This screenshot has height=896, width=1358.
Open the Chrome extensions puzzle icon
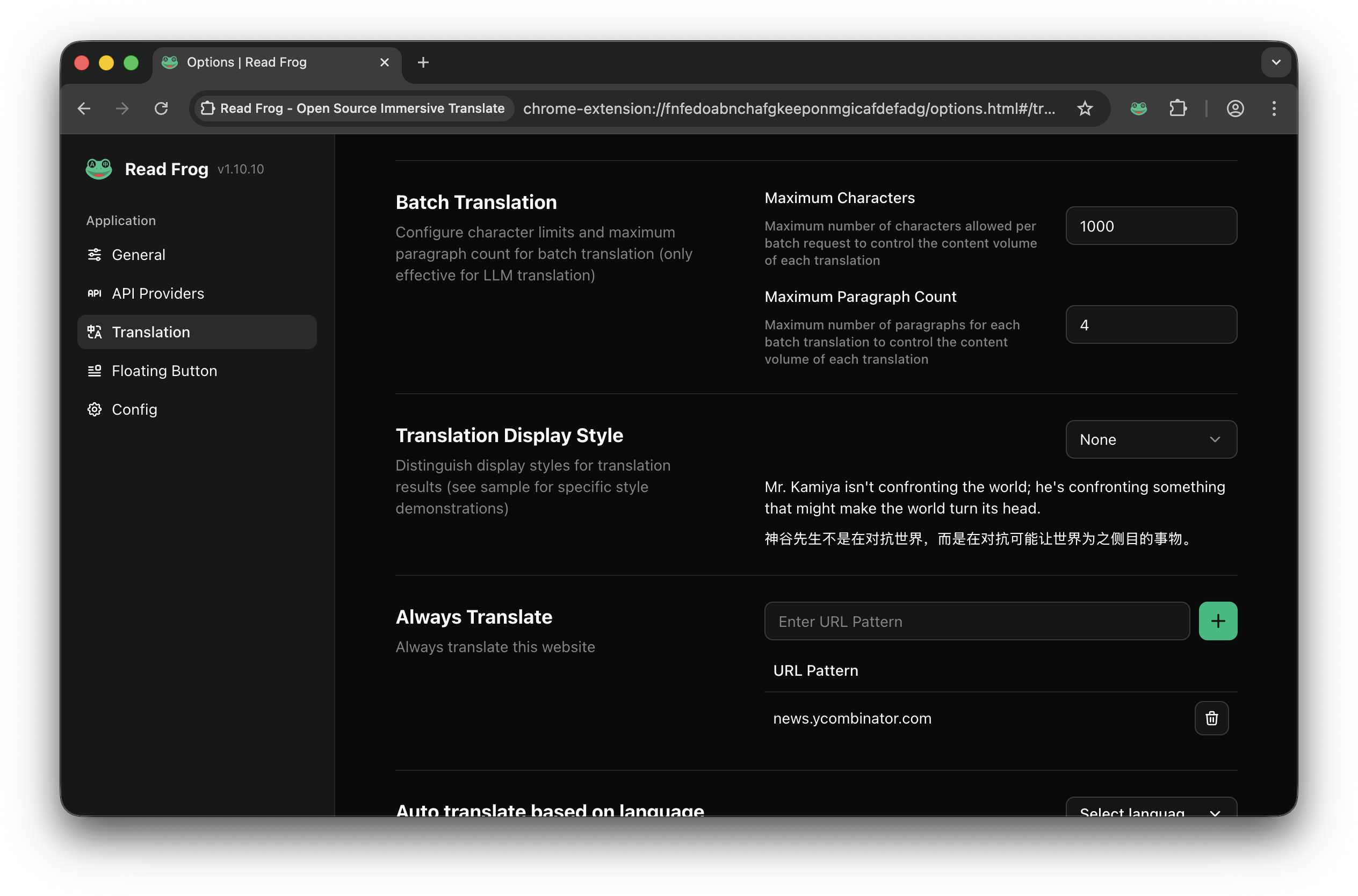(1178, 109)
